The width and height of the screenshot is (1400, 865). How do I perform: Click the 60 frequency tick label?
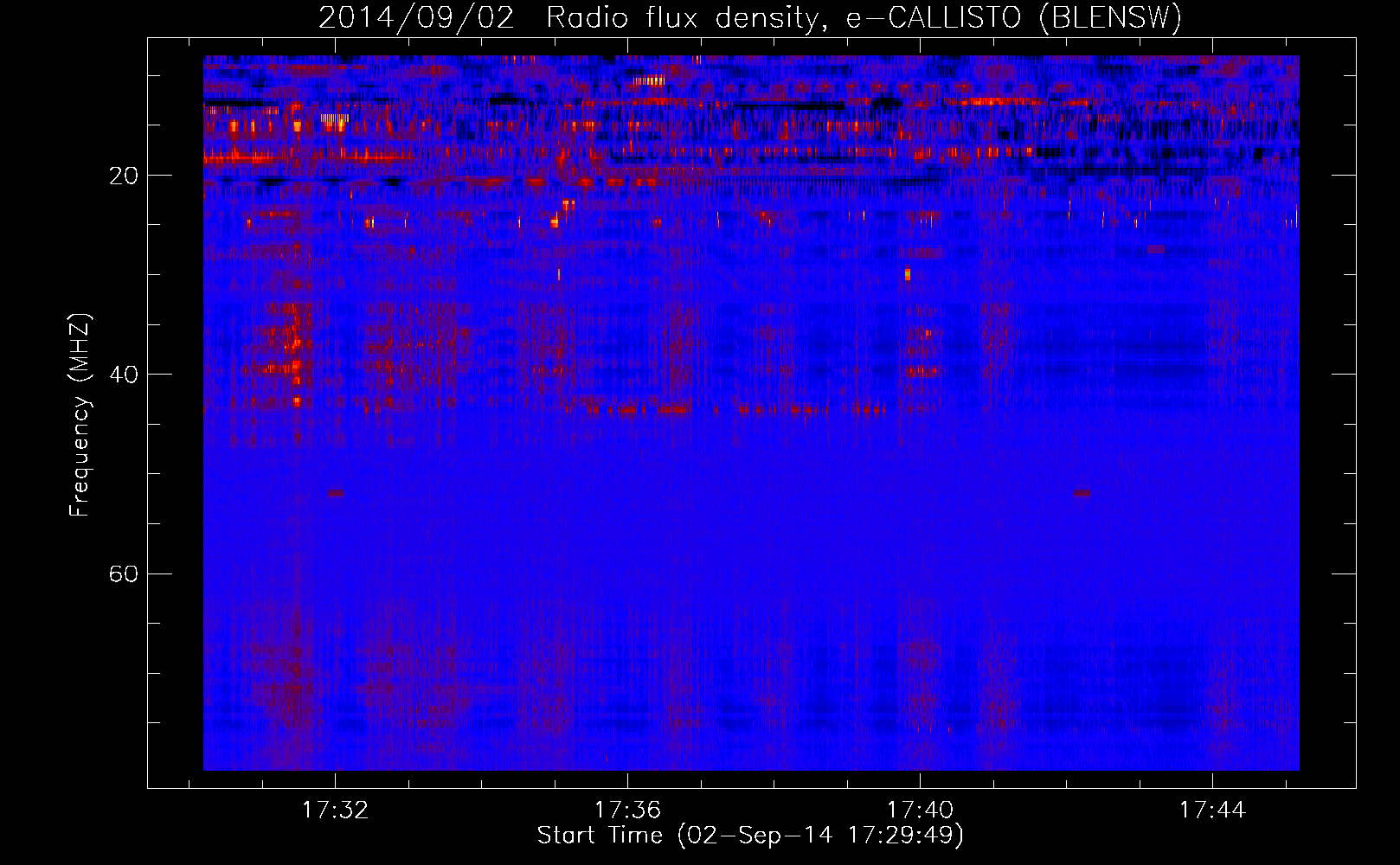[x=124, y=573]
